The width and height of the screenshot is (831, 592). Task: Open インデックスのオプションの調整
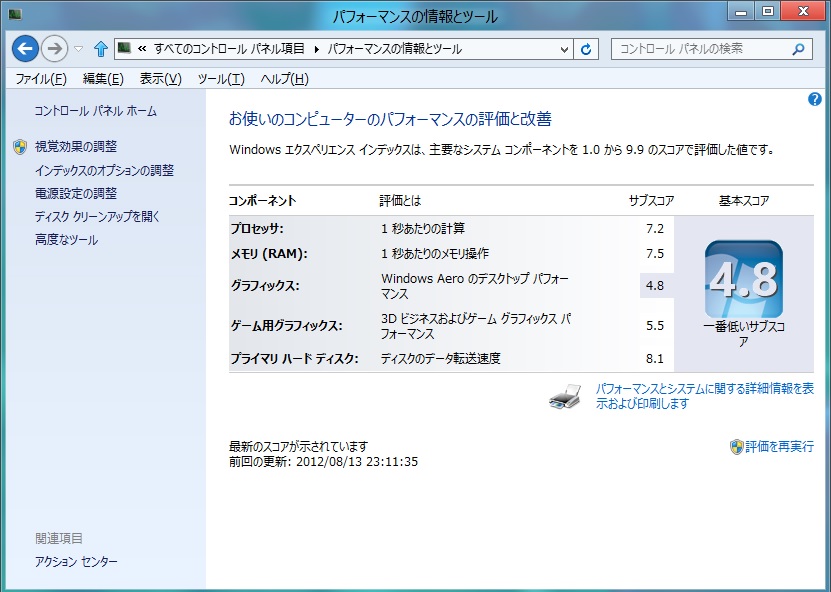[x=104, y=170]
